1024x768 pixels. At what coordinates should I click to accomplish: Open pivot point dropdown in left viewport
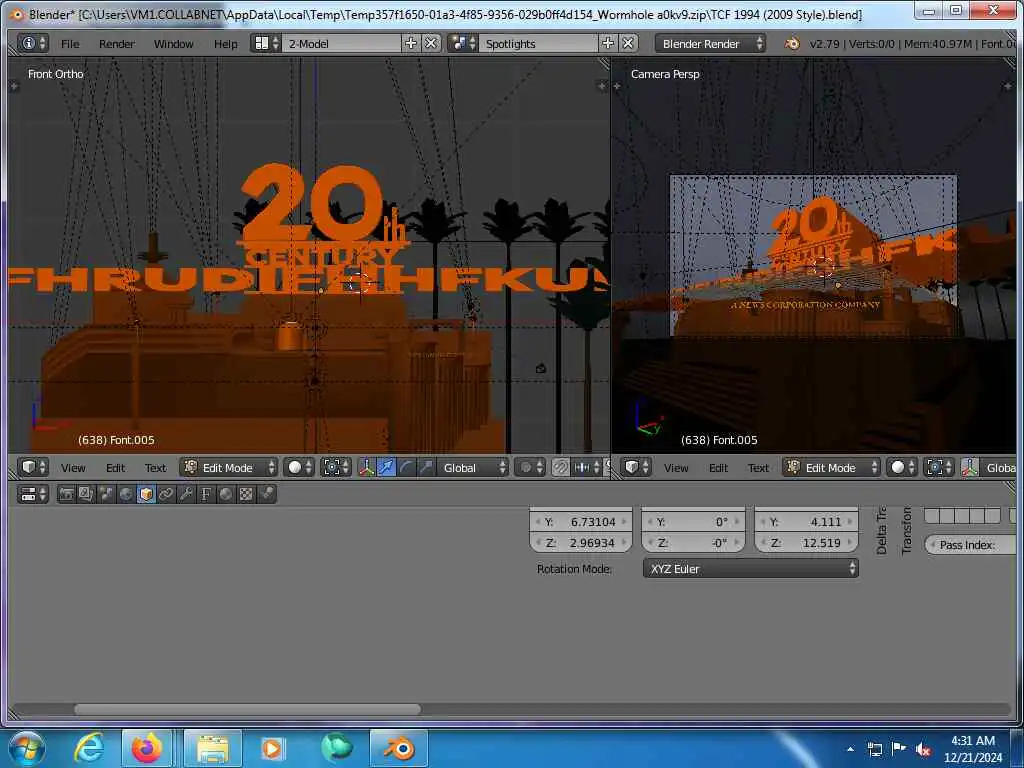(336, 468)
